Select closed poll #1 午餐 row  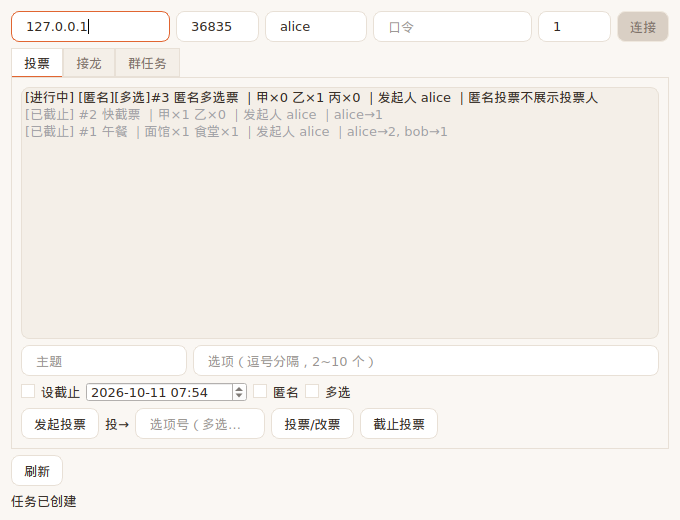[x=340, y=131]
